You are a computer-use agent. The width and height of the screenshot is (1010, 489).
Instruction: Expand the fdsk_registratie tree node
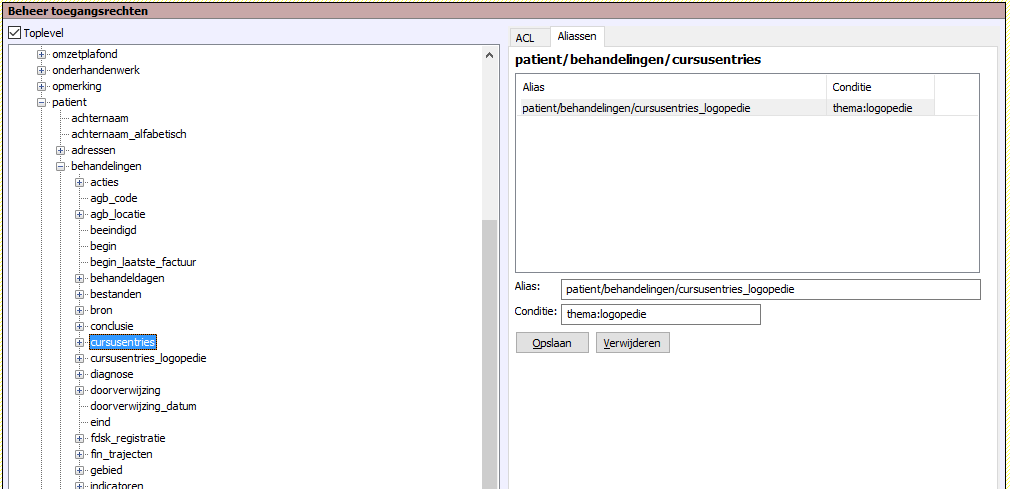(80, 438)
